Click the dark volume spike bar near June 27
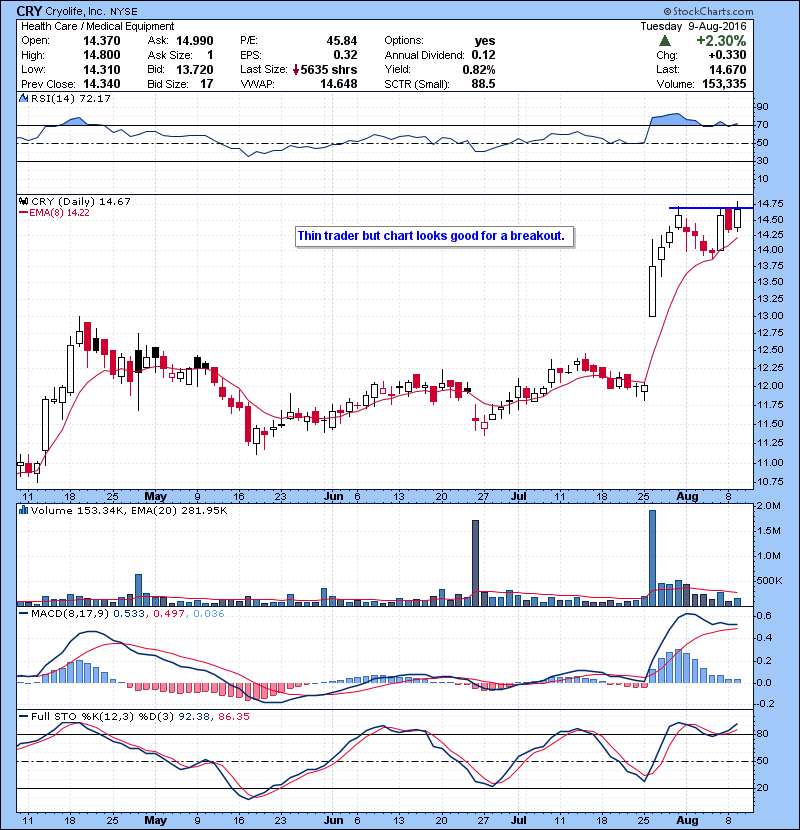 coord(475,563)
